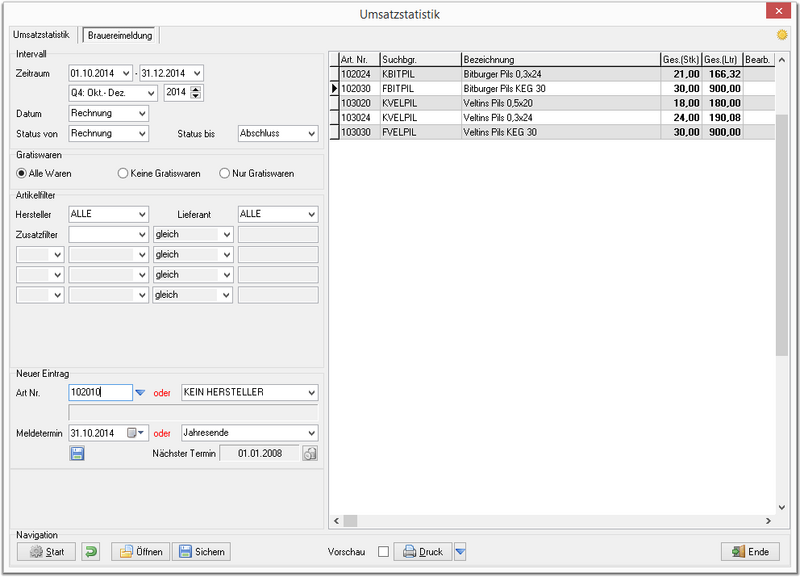Screen dimensions: 800x577
Task: Click the yellow sun icon at top right
Action: click(x=782, y=35)
